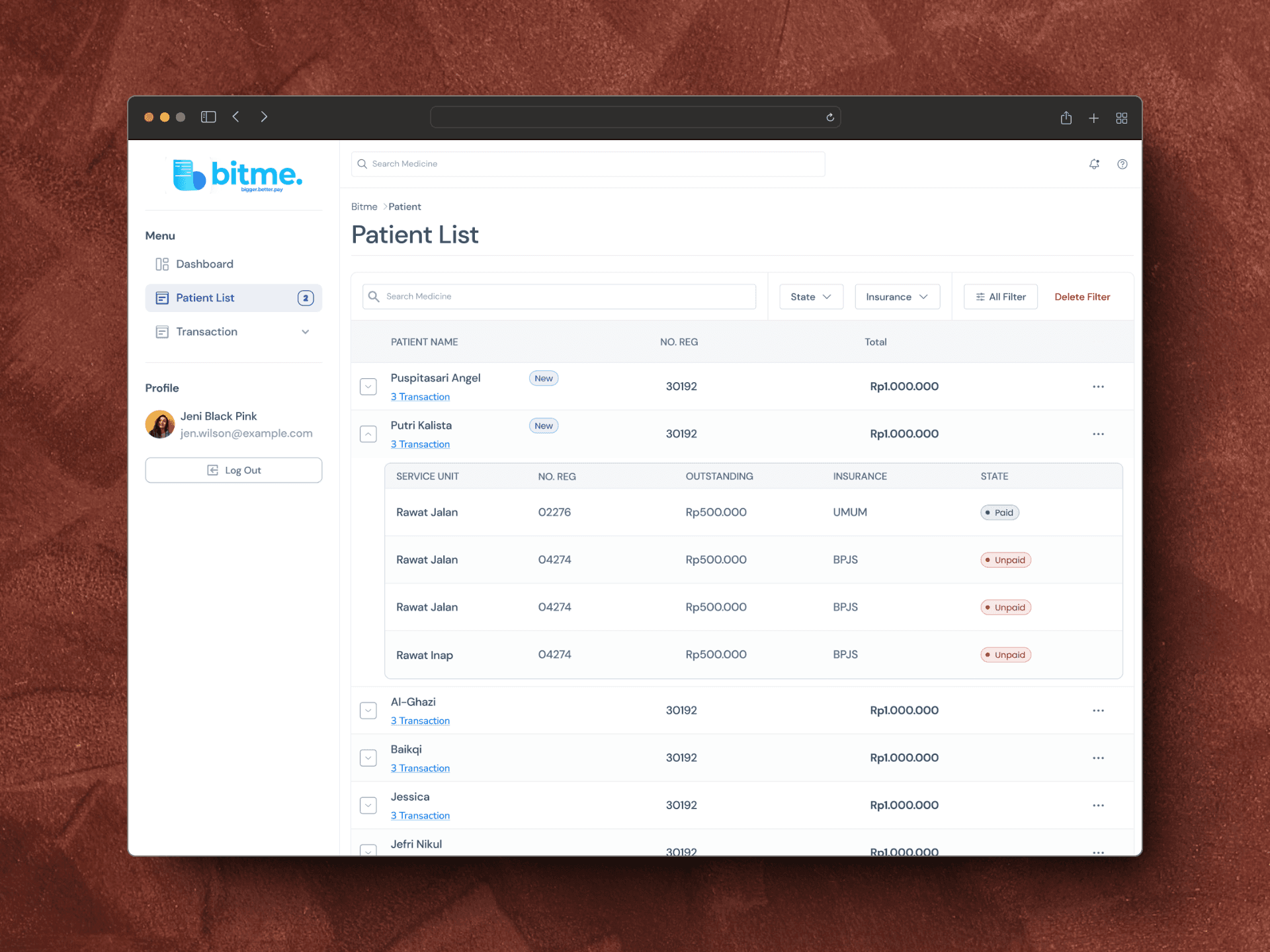Select Dashboard in the sidebar menu

pyautogui.click(x=204, y=264)
